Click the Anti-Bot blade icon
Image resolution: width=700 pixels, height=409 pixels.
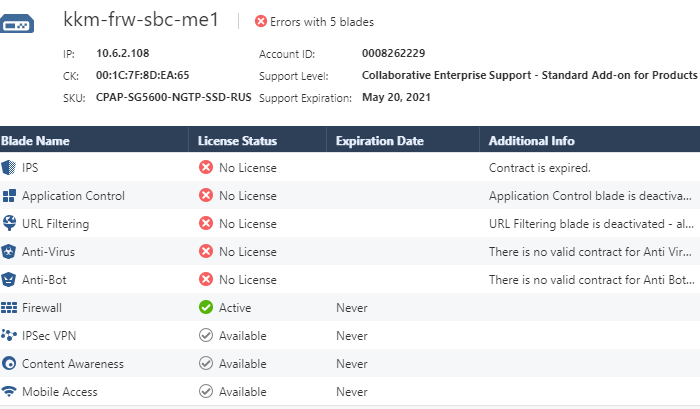pyautogui.click(x=8, y=280)
